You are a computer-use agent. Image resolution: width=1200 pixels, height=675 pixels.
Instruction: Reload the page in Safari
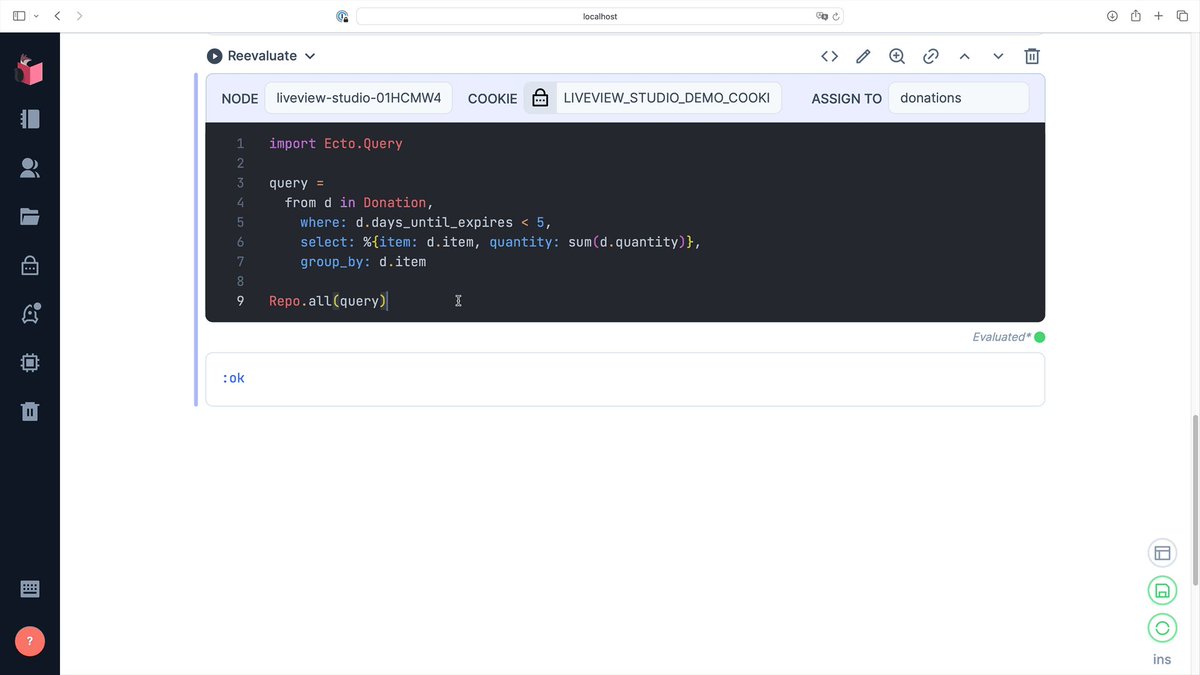coord(836,16)
